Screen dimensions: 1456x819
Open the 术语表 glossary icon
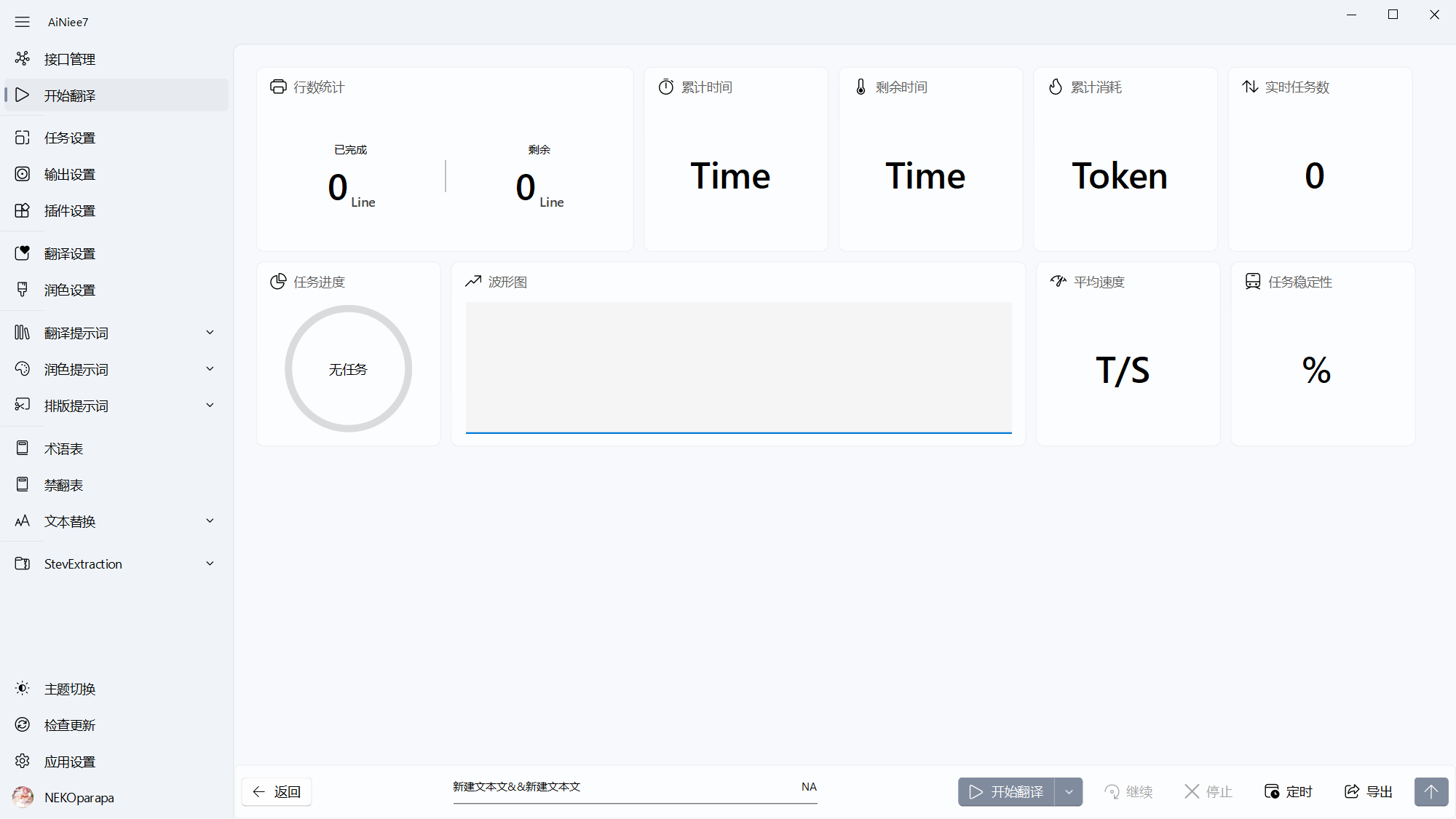(x=23, y=448)
